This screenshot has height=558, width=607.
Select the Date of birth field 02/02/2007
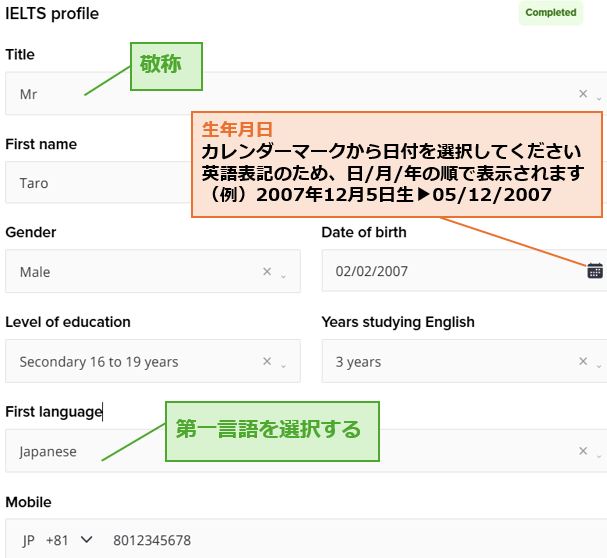coord(464,271)
